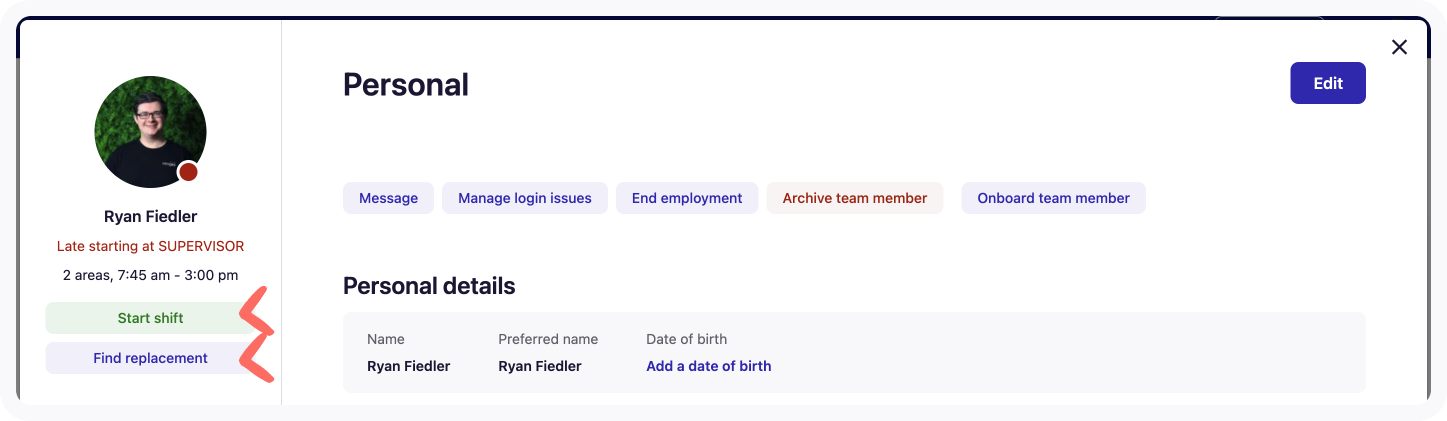Send a Message to the team member
Viewport: 1447px width, 421px height.
coord(388,198)
